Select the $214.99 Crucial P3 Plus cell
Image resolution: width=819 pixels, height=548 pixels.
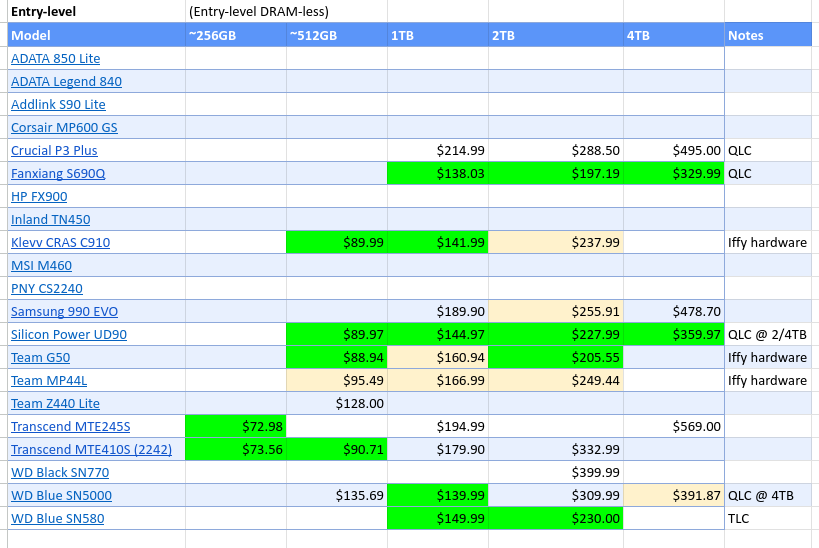click(x=438, y=150)
